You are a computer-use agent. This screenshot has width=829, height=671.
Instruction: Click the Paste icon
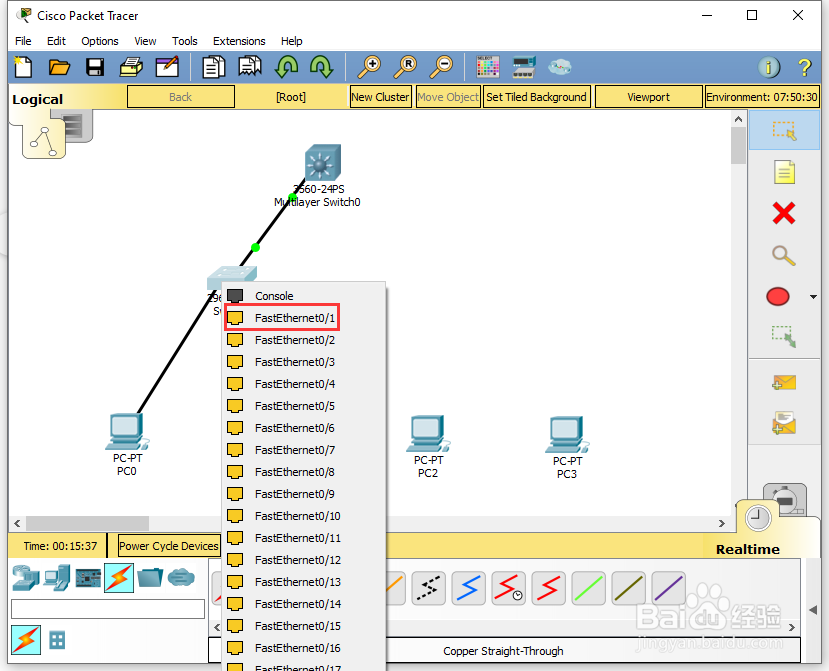coord(250,68)
